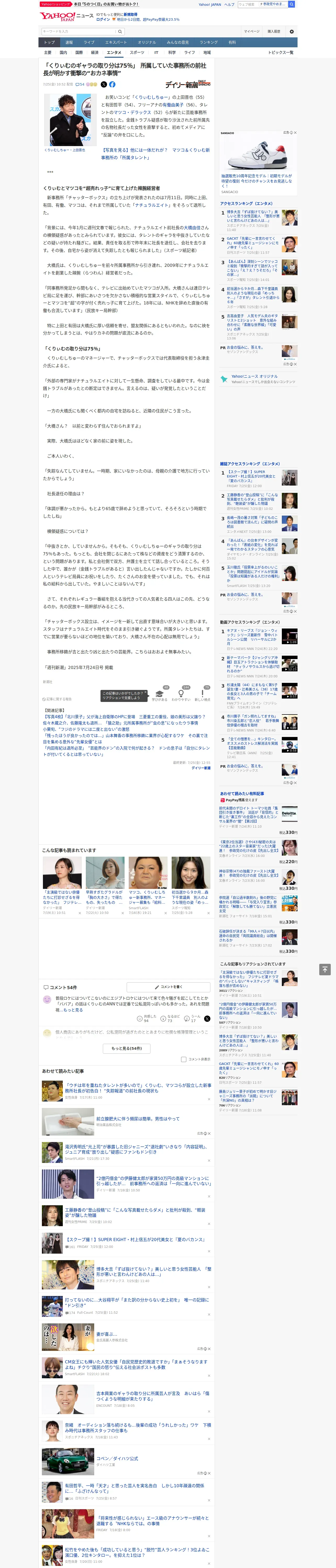Screen dimensions: 336x1568
Task: Click cart icon beside PayPay notice
Action: point(115,20)
